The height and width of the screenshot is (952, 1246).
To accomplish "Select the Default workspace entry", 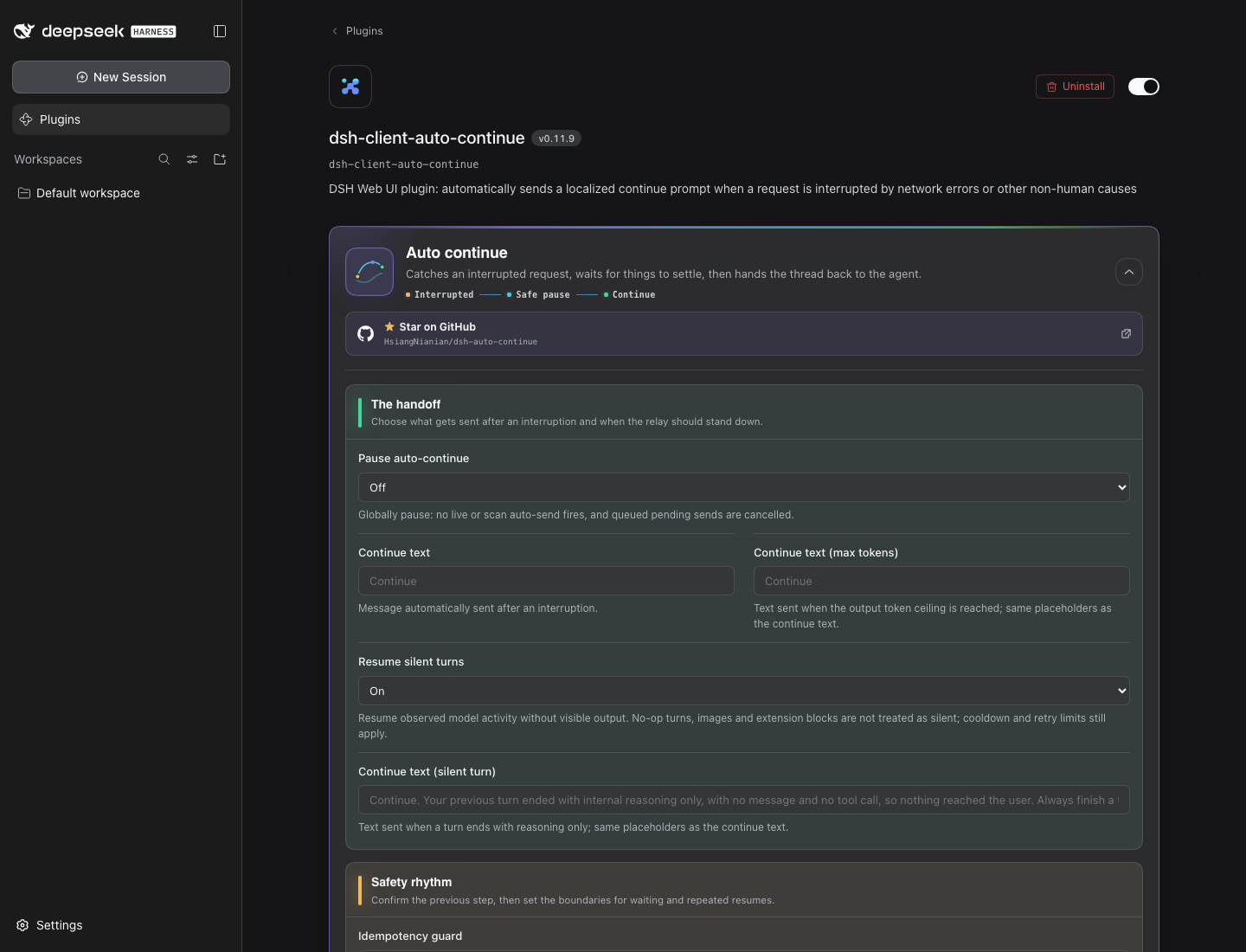I will click(121, 193).
